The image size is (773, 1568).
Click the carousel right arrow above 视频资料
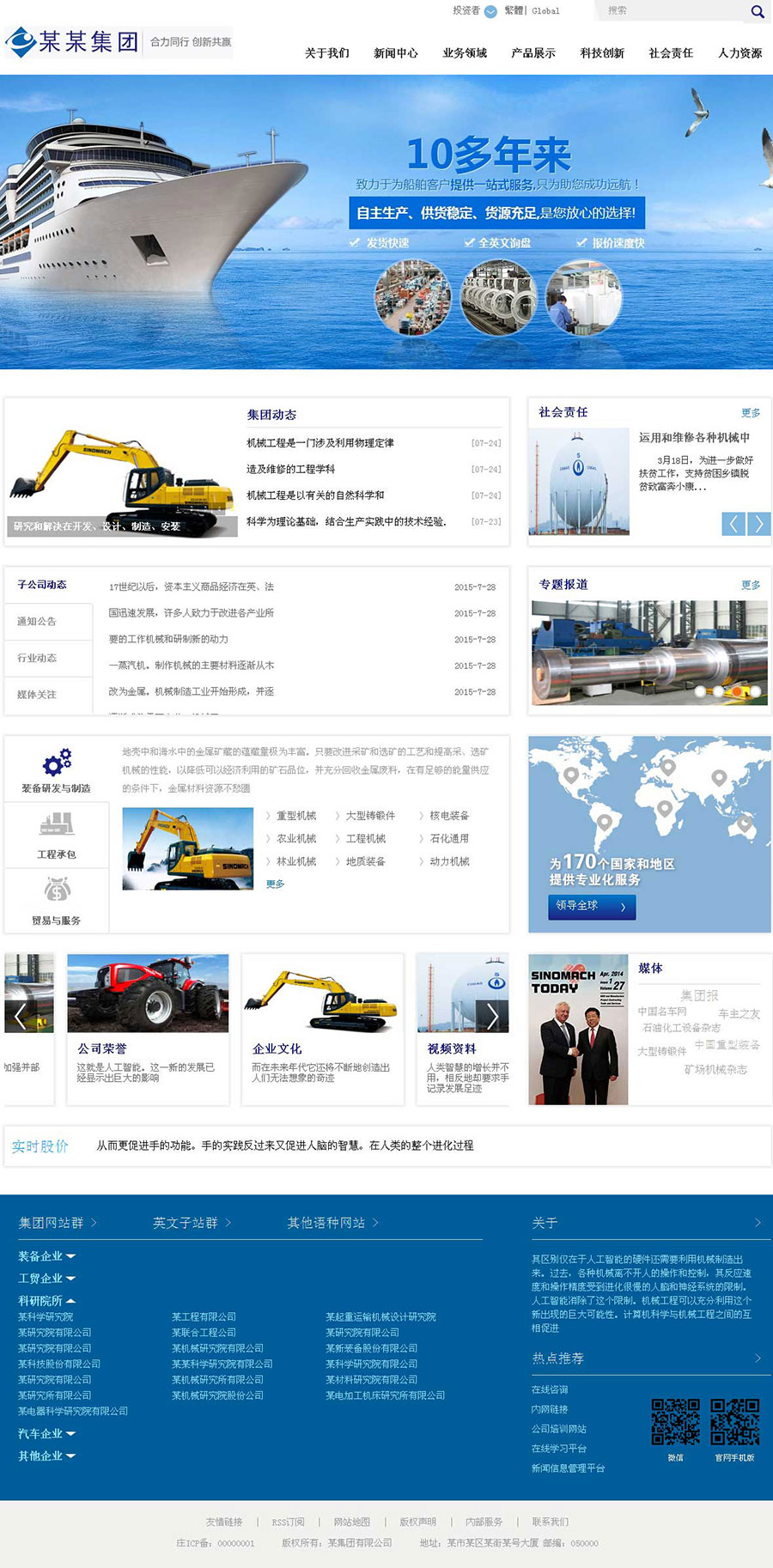[492, 1017]
